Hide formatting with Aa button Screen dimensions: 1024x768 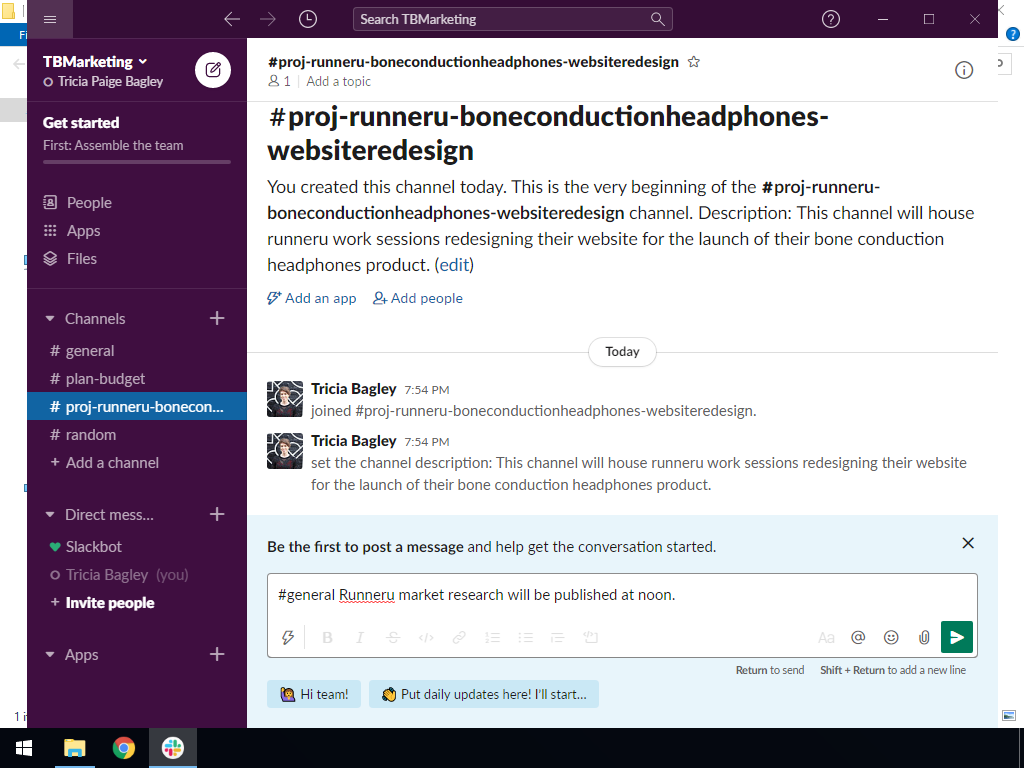point(825,637)
